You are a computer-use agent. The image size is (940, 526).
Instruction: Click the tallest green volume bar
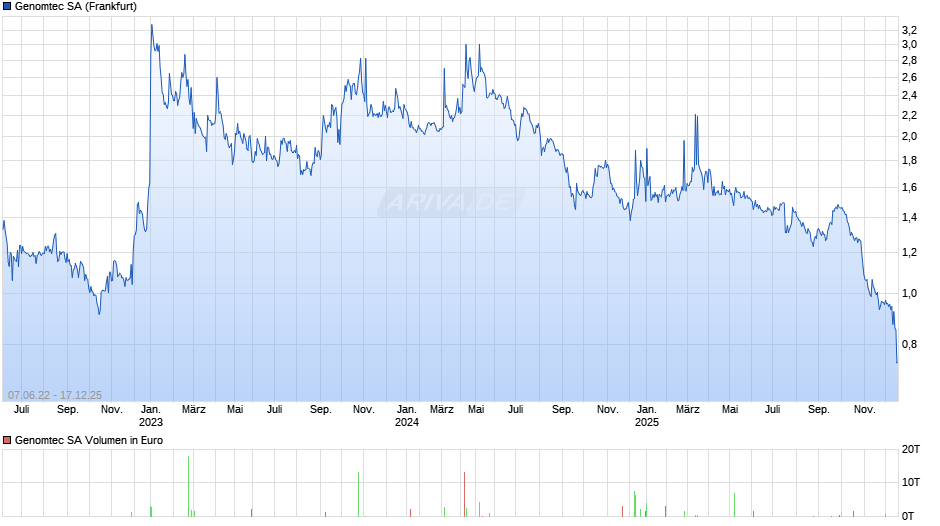click(x=188, y=486)
